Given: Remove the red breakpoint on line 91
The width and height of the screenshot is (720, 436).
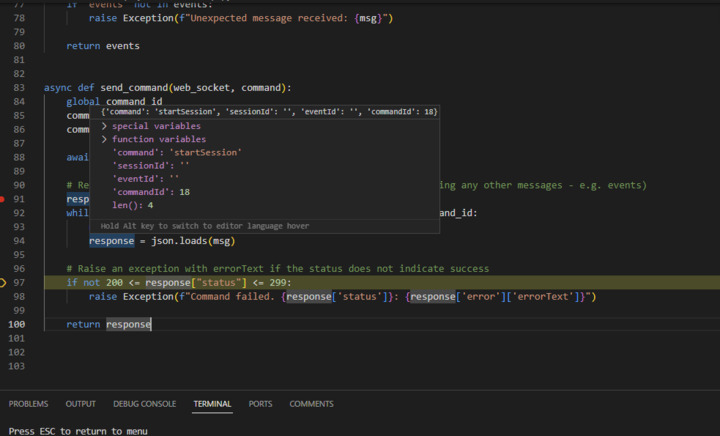Looking at the screenshot, I should 3,199.
